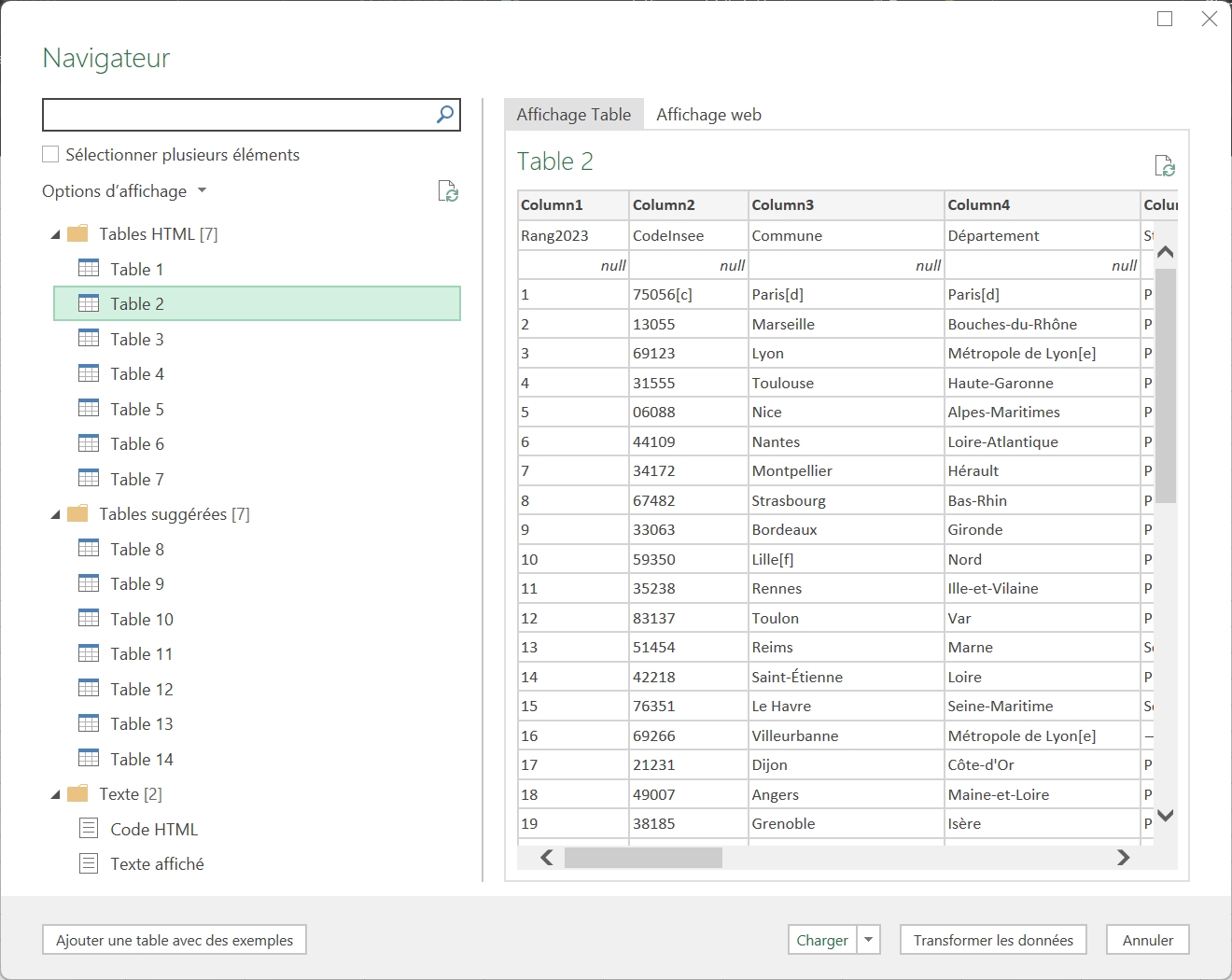Click the vertical scrollbar thumb in preview
This screenshot has height=980, width=1232.
point(1165,385)
